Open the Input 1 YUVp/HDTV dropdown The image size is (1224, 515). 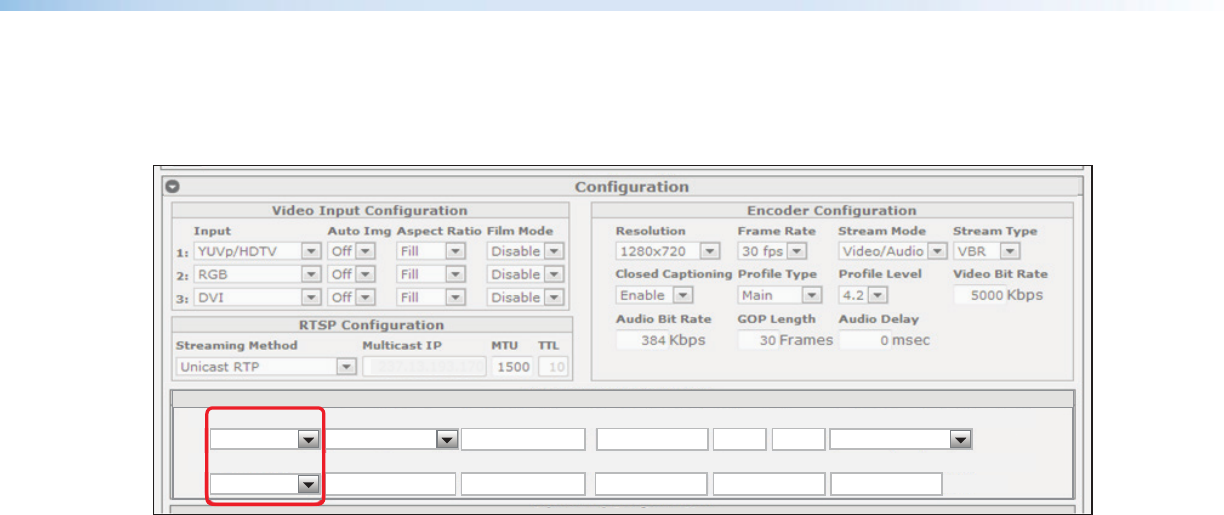pyautogui.click(x=257, y=251)
